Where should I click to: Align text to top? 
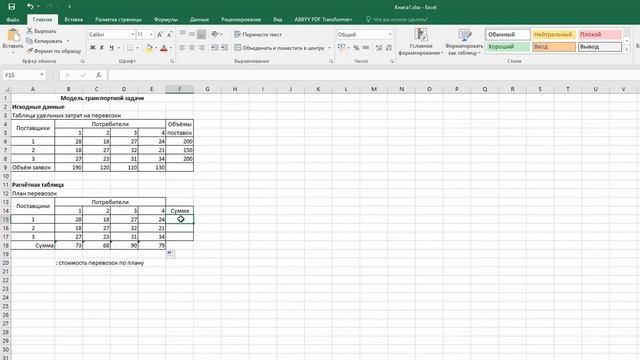pos(182,34)
